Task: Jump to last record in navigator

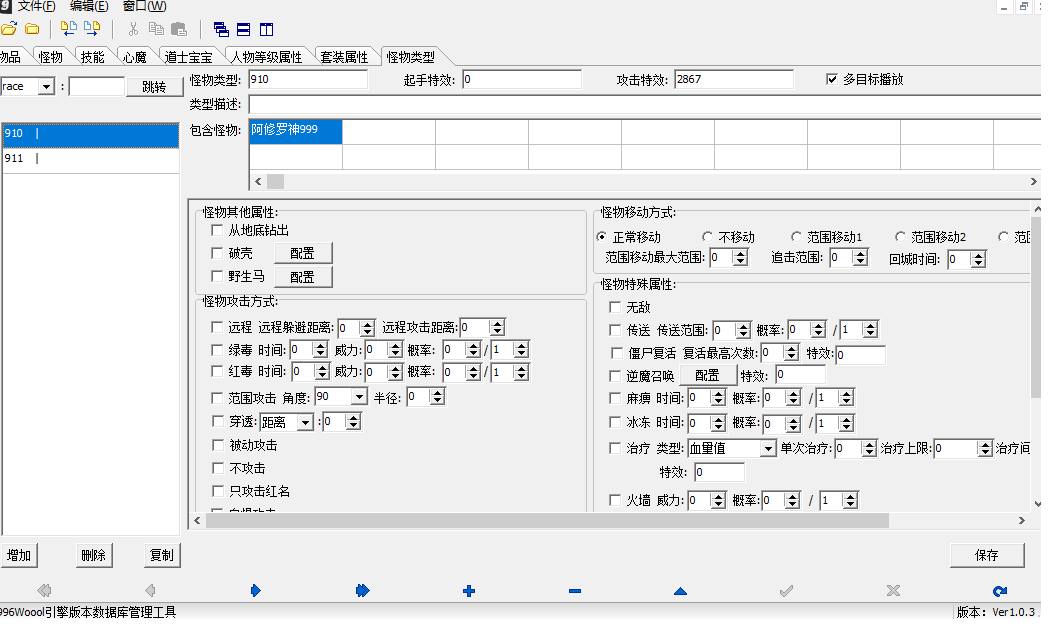Action: 362,591
